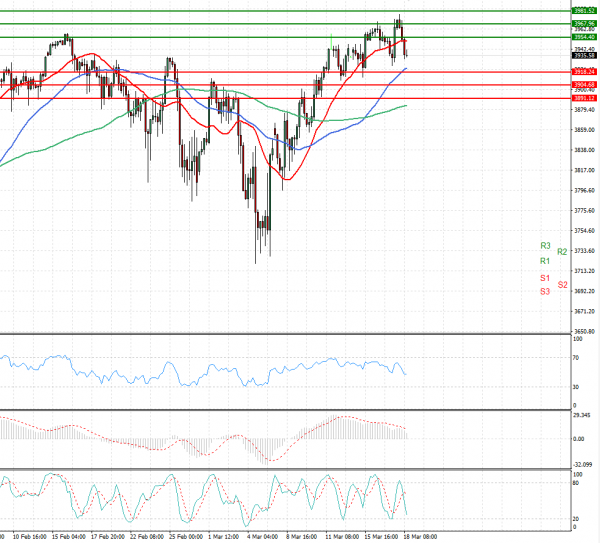Screen dimensions: 600x543
Task: Click the MACD panel 0.00 scale label
Action: point(579,439)
